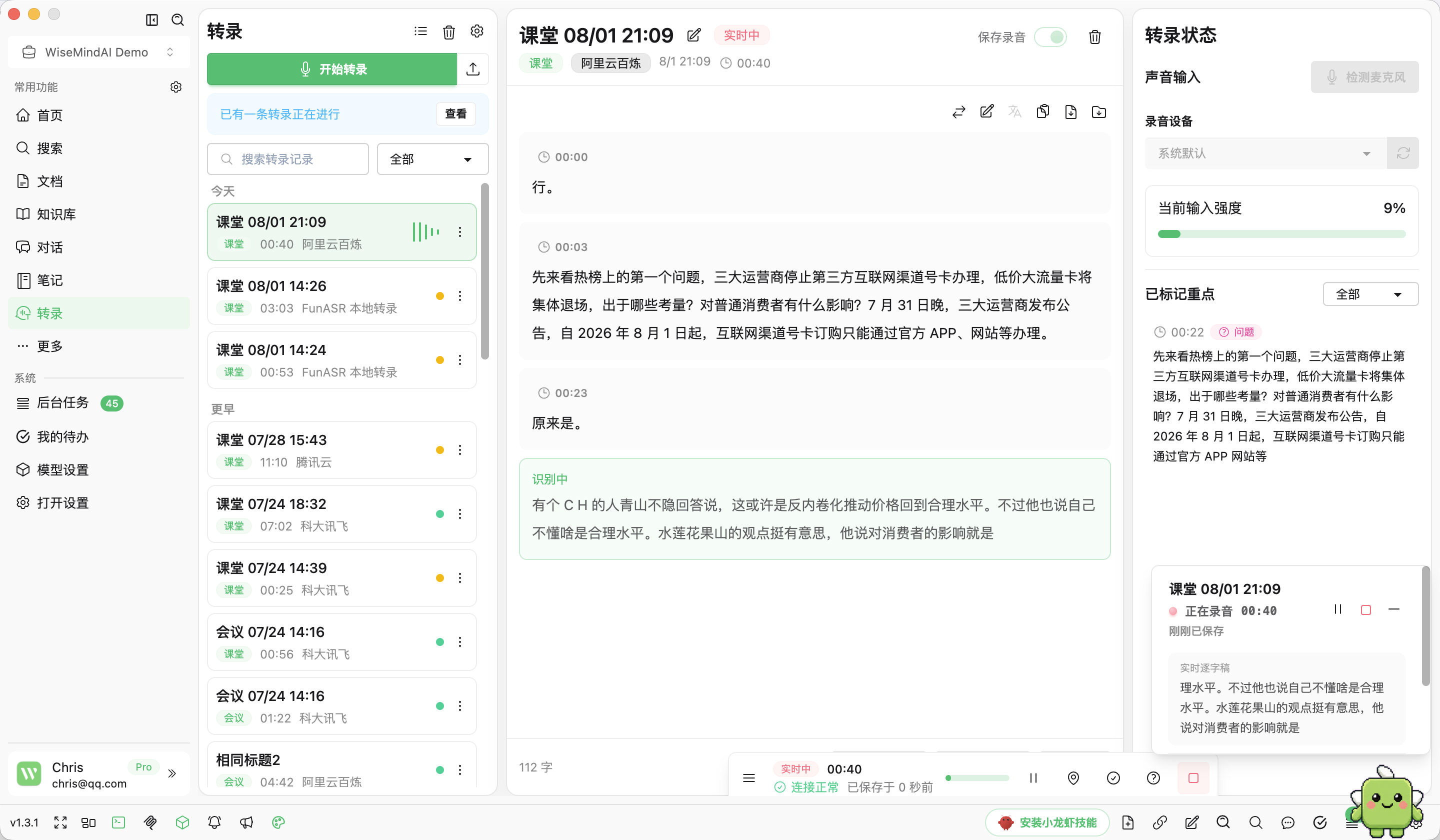1440x840 pixels.
Task: Click the megaphone announcement icon in bottom bar
Action: (246, 822)
